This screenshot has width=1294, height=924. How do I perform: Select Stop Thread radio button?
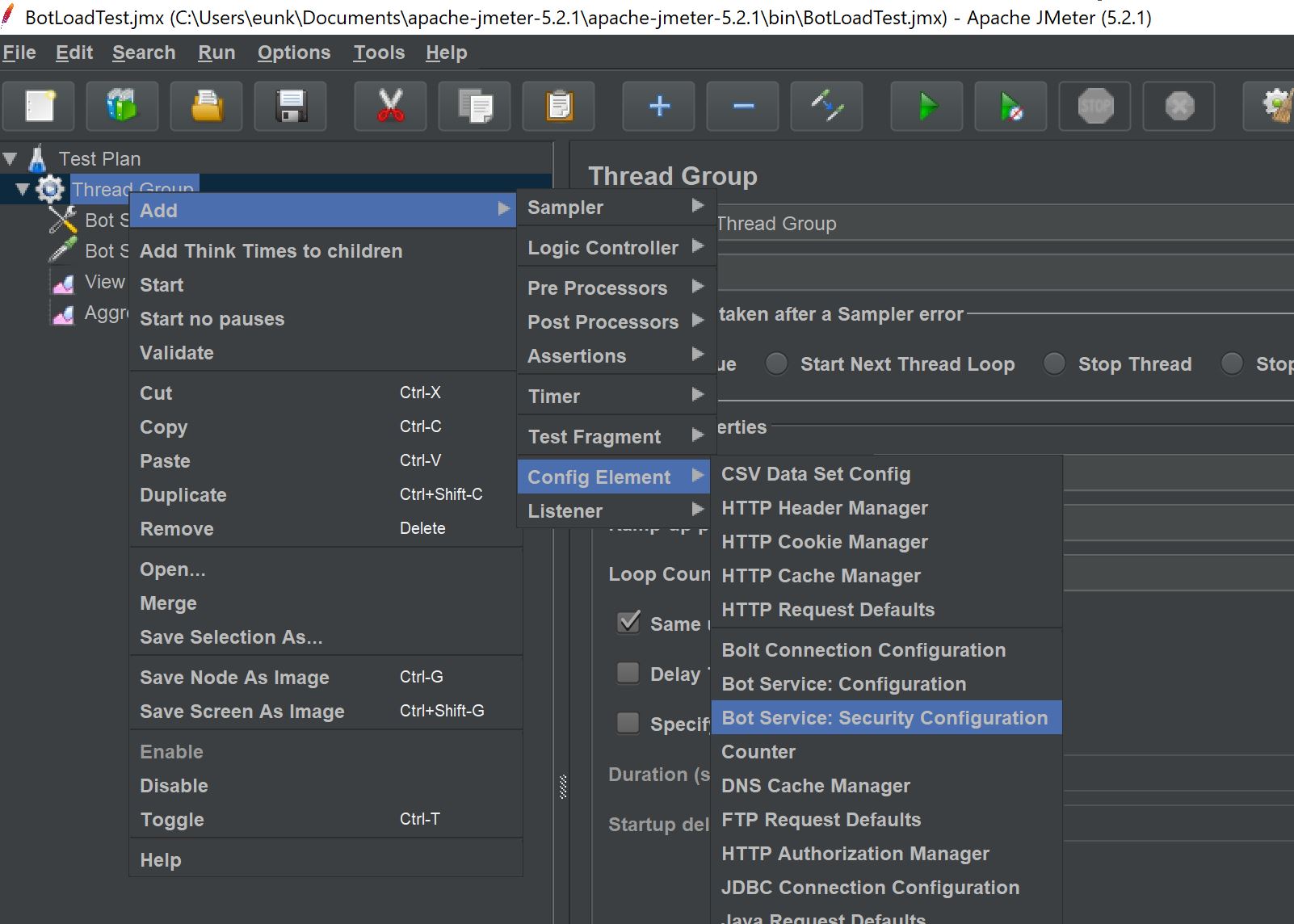(1054, 364)
